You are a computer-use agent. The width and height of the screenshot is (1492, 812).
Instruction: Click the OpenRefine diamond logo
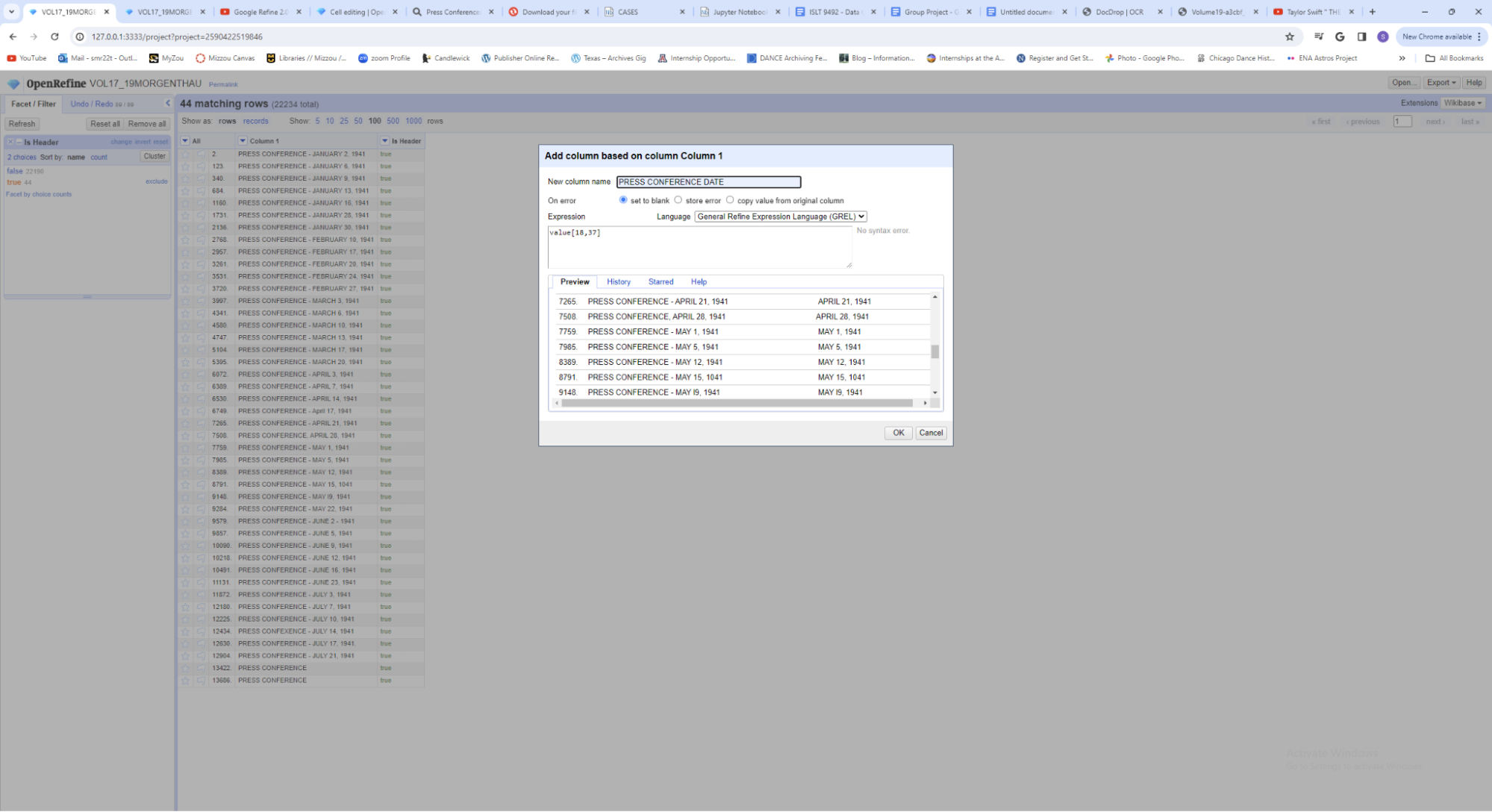[13, 84]
